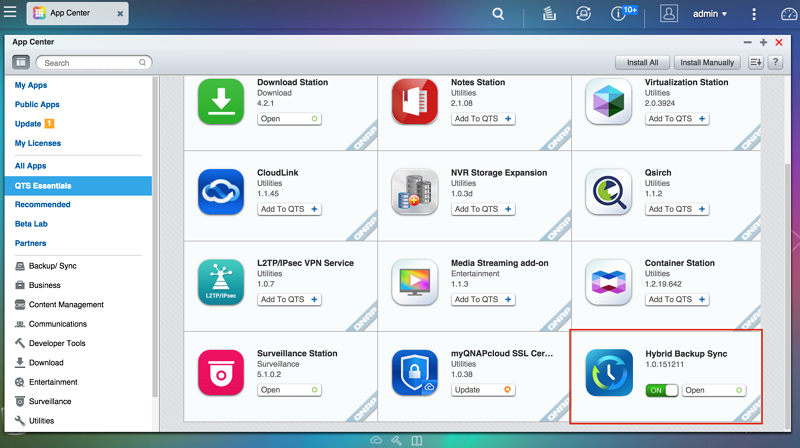This screenshot has height=448, width=800.
Task: Add Container Station to QTS
Action: click(x=677, y=300)
